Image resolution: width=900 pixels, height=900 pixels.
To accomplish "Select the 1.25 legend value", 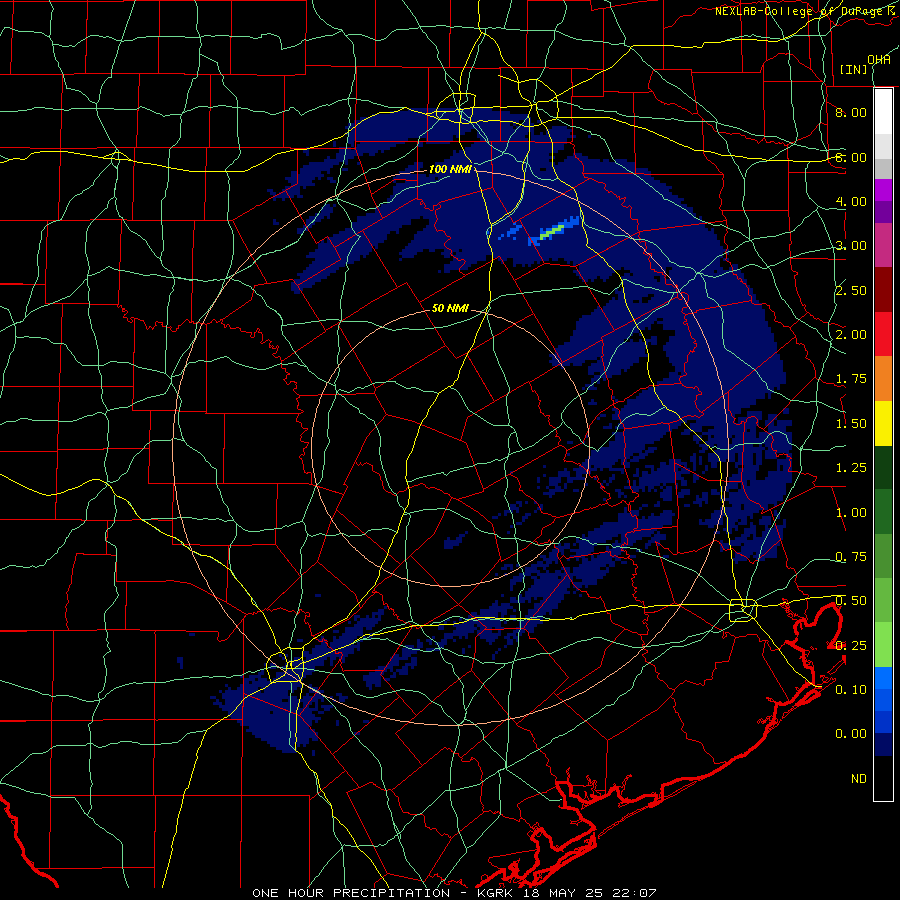I will (851, 468).
